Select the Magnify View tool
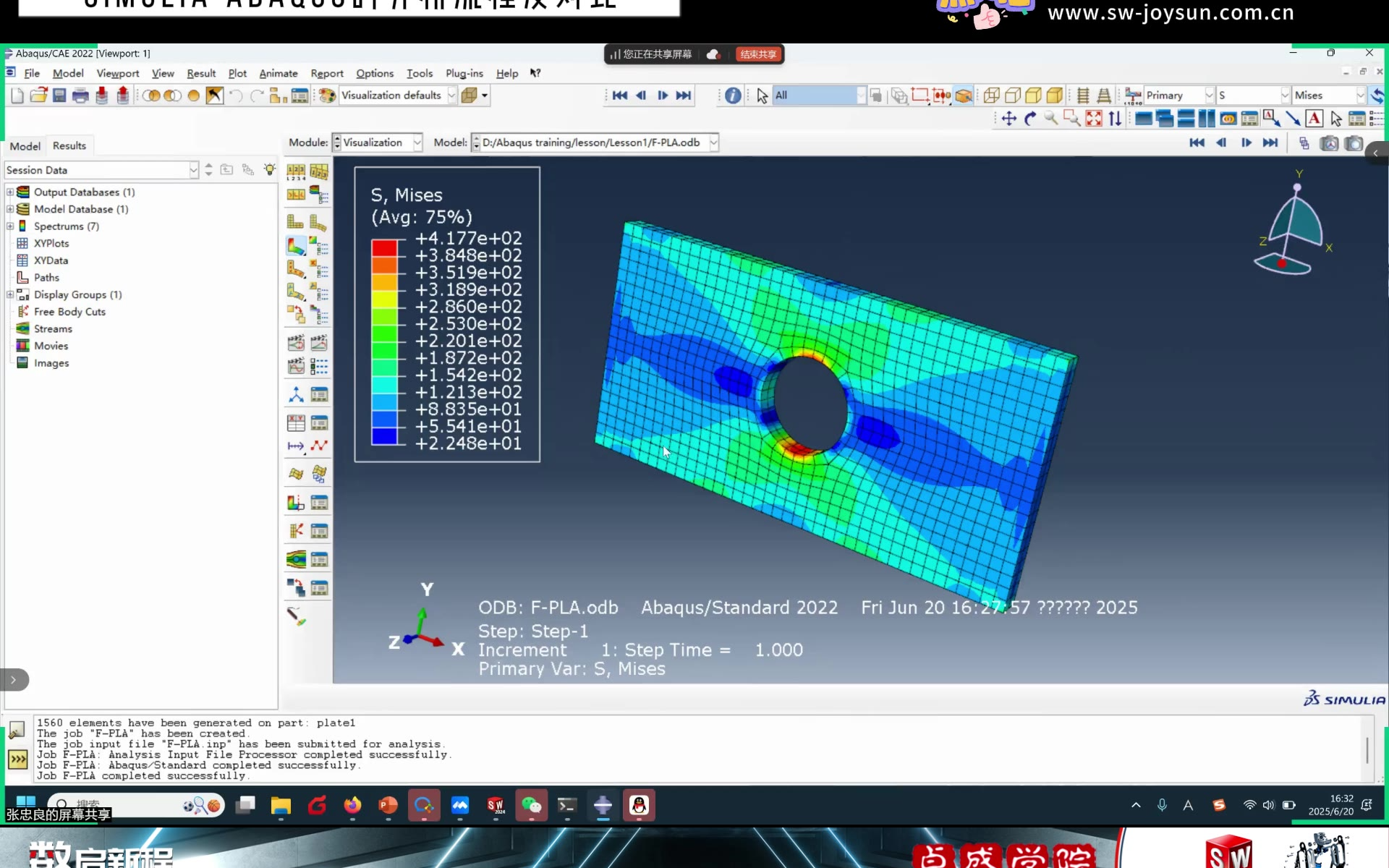The height and width of the screenshot is (868, 1389). click(1051, 119)
